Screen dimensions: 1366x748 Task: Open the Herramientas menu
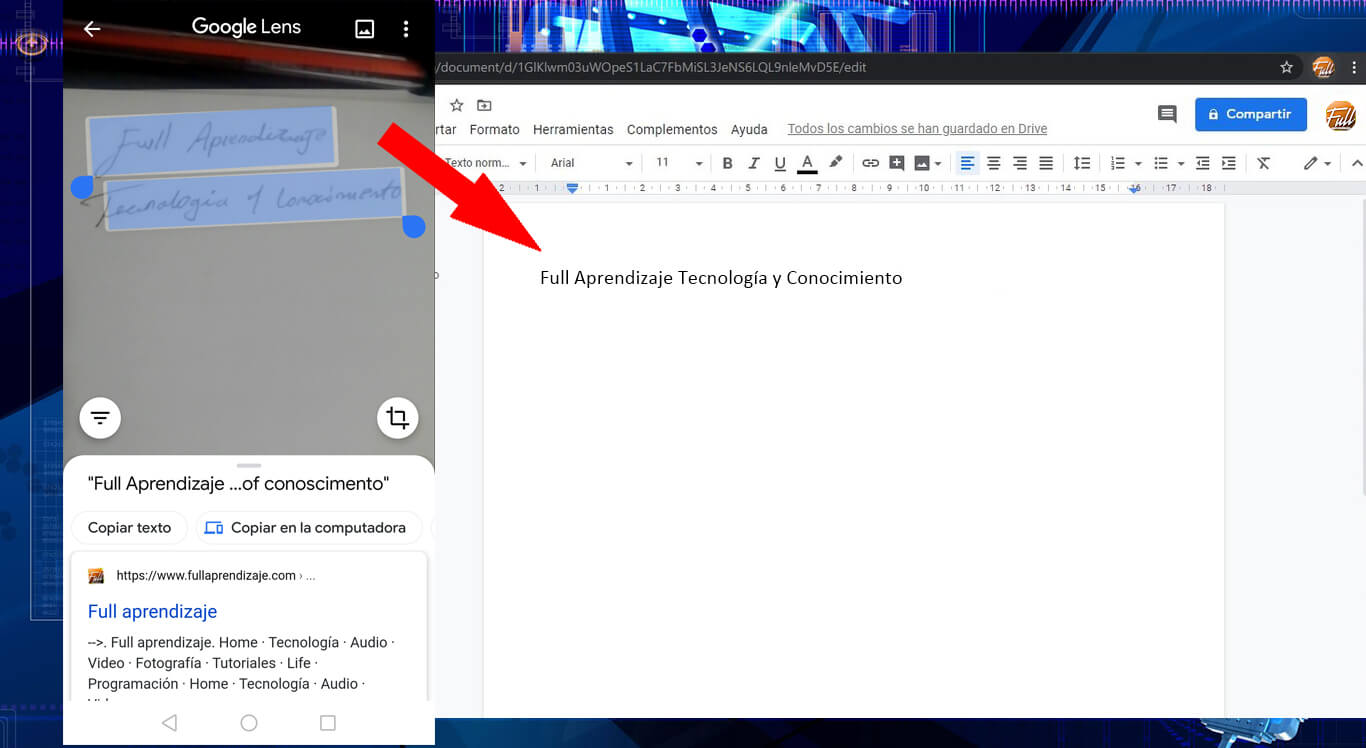573,130
